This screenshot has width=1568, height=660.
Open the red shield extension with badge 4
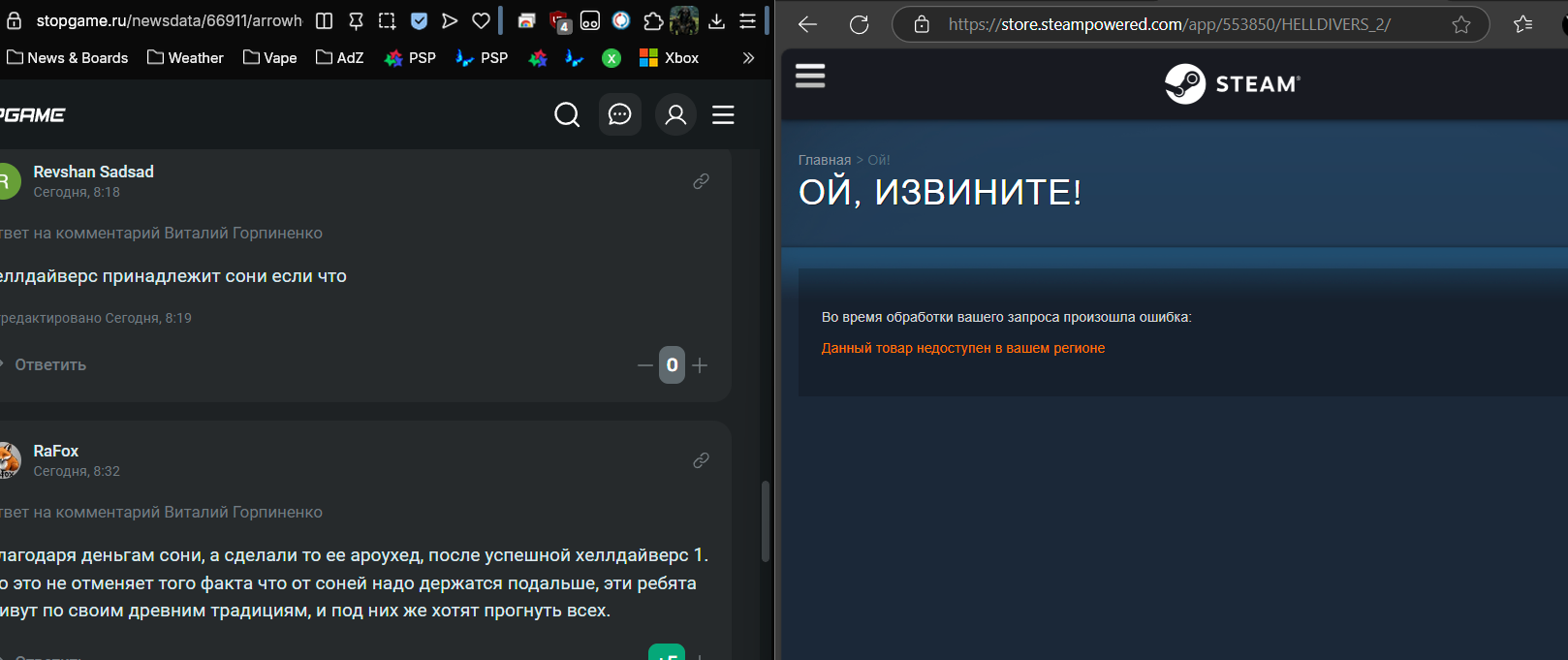point(559,21)
